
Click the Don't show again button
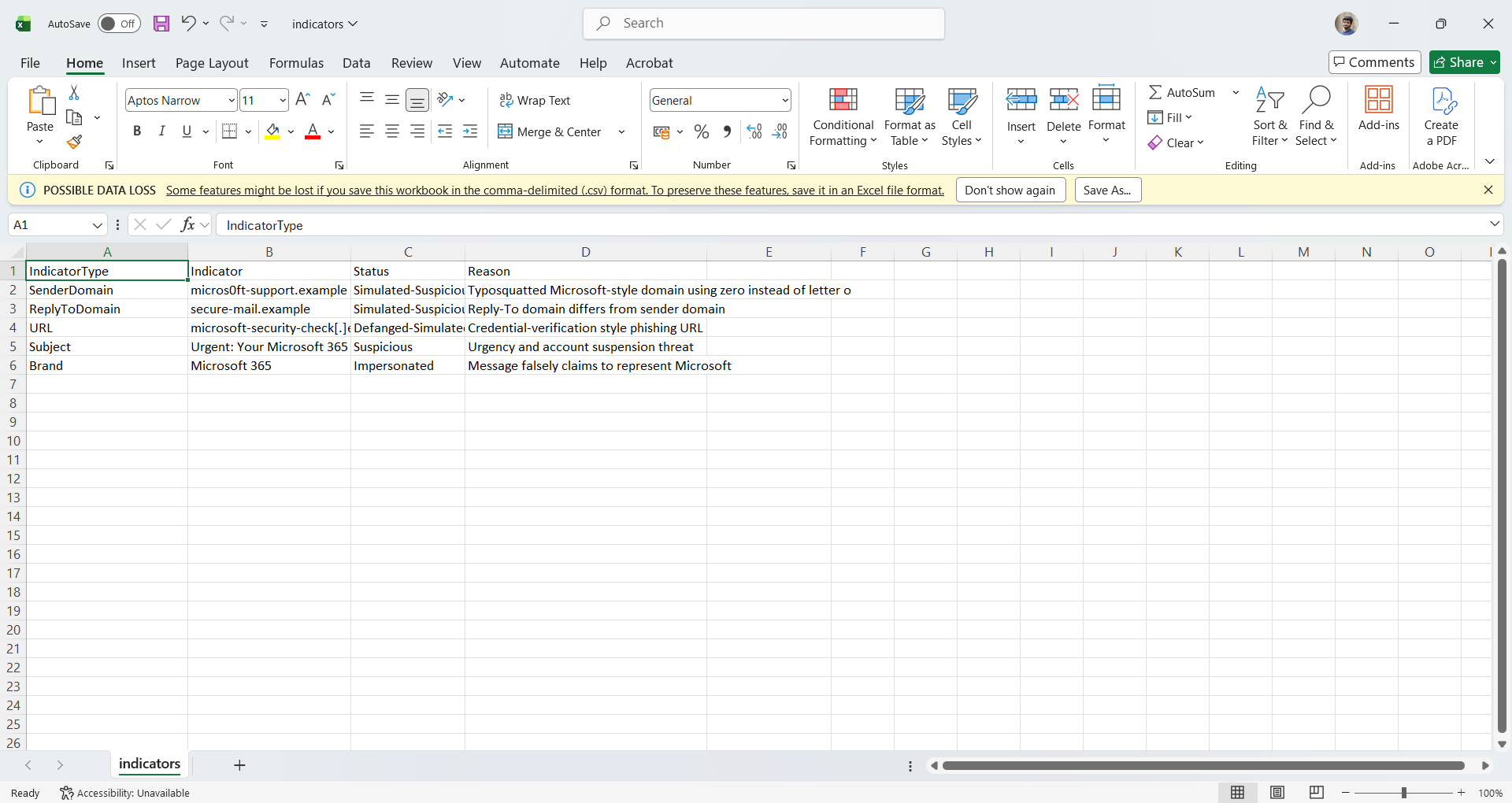tap(1010, 191)
